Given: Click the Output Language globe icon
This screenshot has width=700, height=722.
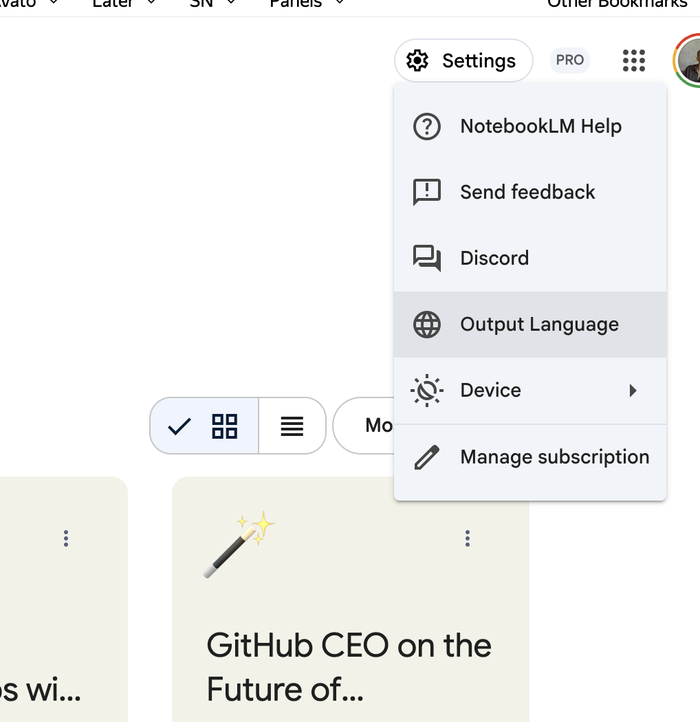Looking at the screenshot, I should tap(427, 324).
